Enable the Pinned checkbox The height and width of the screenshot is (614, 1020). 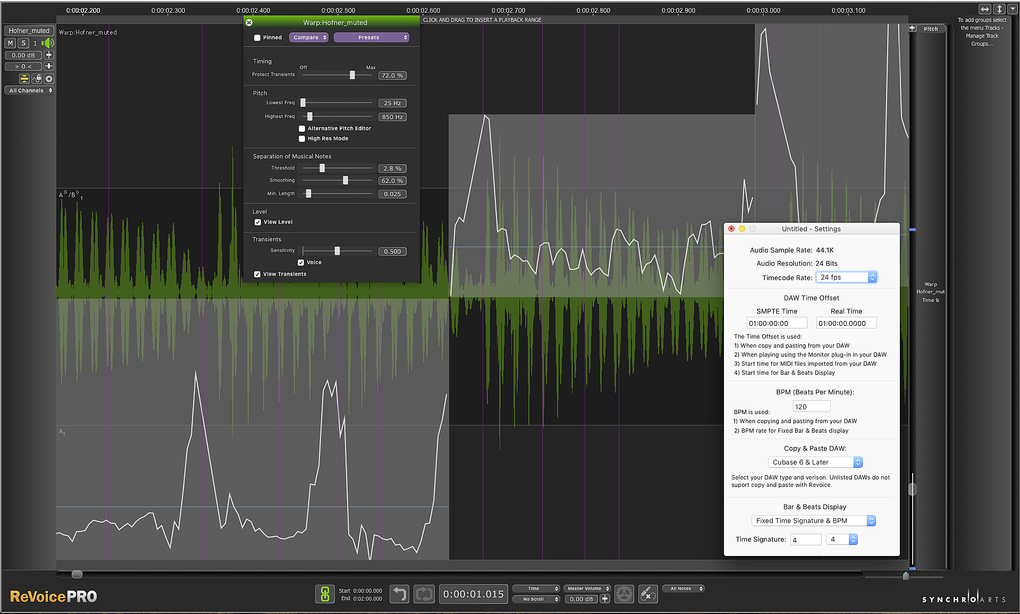coord(257,38)
